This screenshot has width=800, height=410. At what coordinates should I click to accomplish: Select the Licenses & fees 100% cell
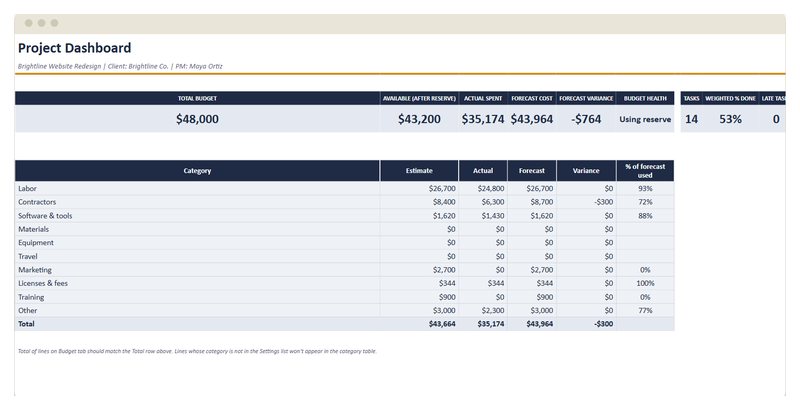click(645, 283)
